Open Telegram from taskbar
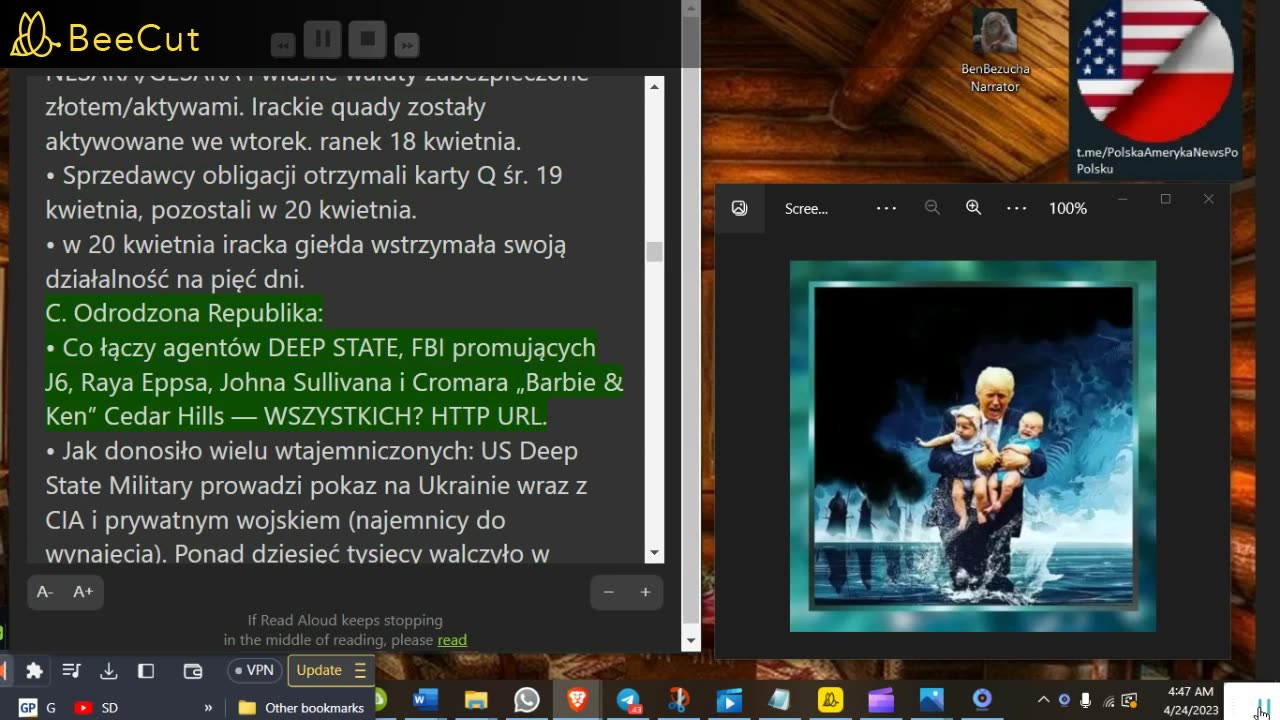This screenshot has height=720, width=1280. (628, 700)
